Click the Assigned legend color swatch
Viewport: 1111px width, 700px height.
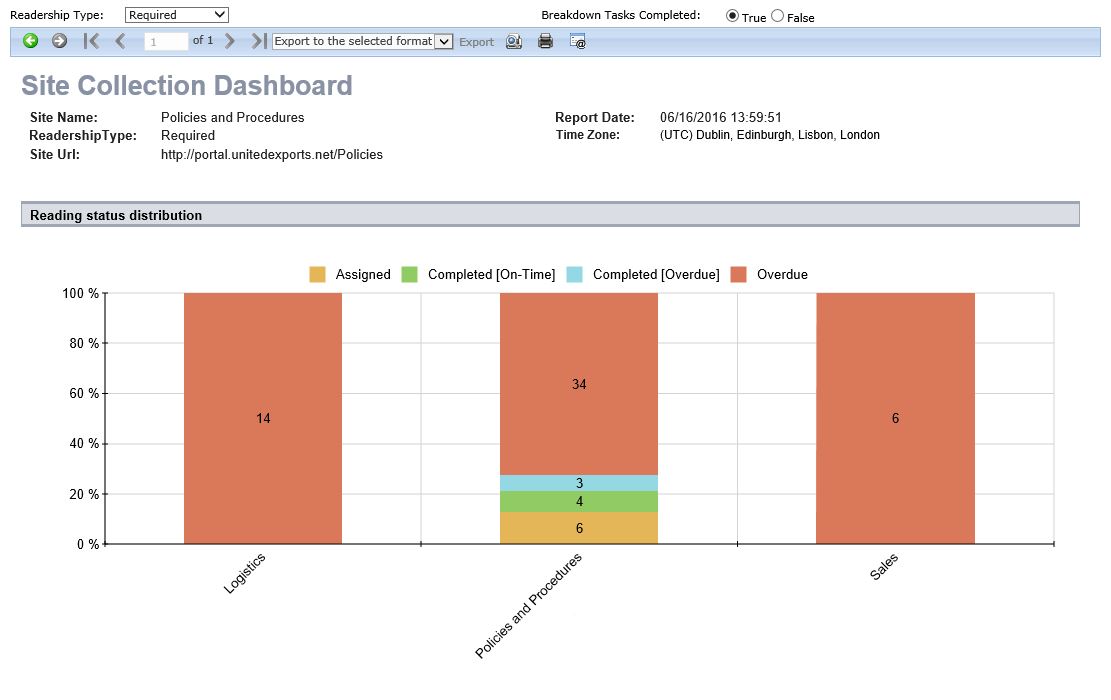317,274
